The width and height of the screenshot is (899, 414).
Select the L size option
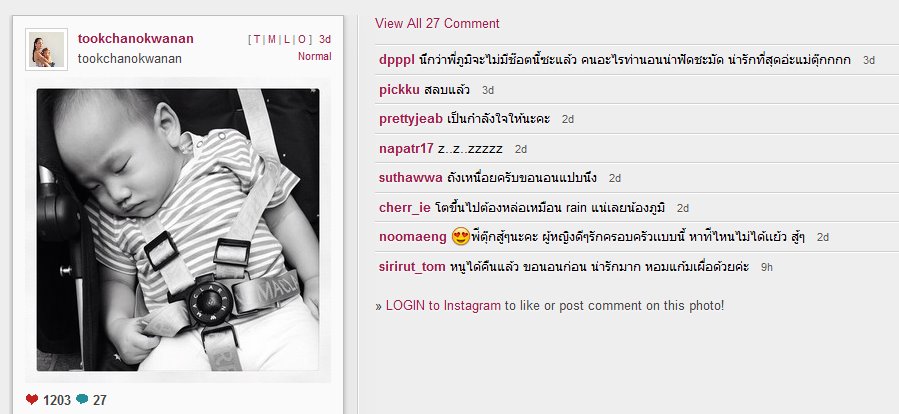(x=286, y=40)
